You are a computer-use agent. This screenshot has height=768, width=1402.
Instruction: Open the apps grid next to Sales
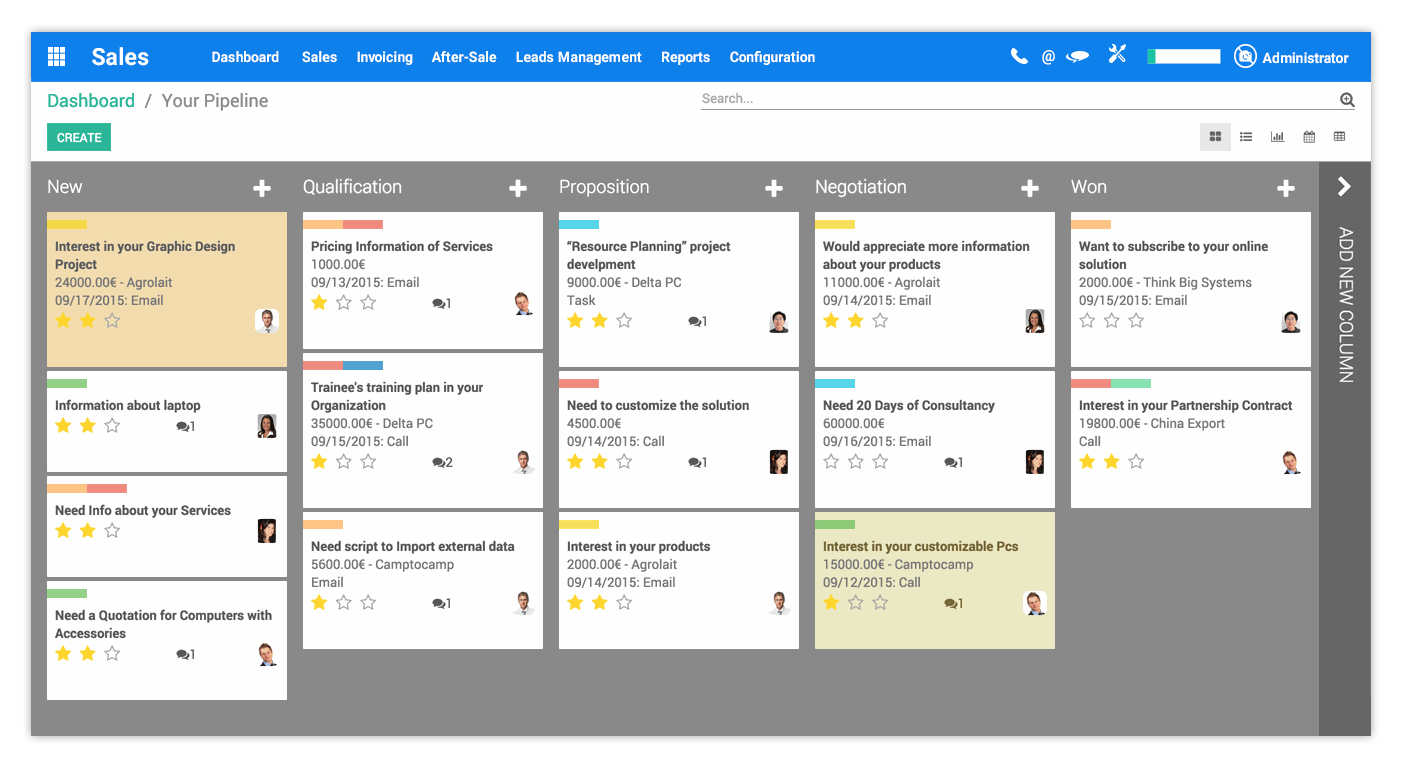point(56,56)
